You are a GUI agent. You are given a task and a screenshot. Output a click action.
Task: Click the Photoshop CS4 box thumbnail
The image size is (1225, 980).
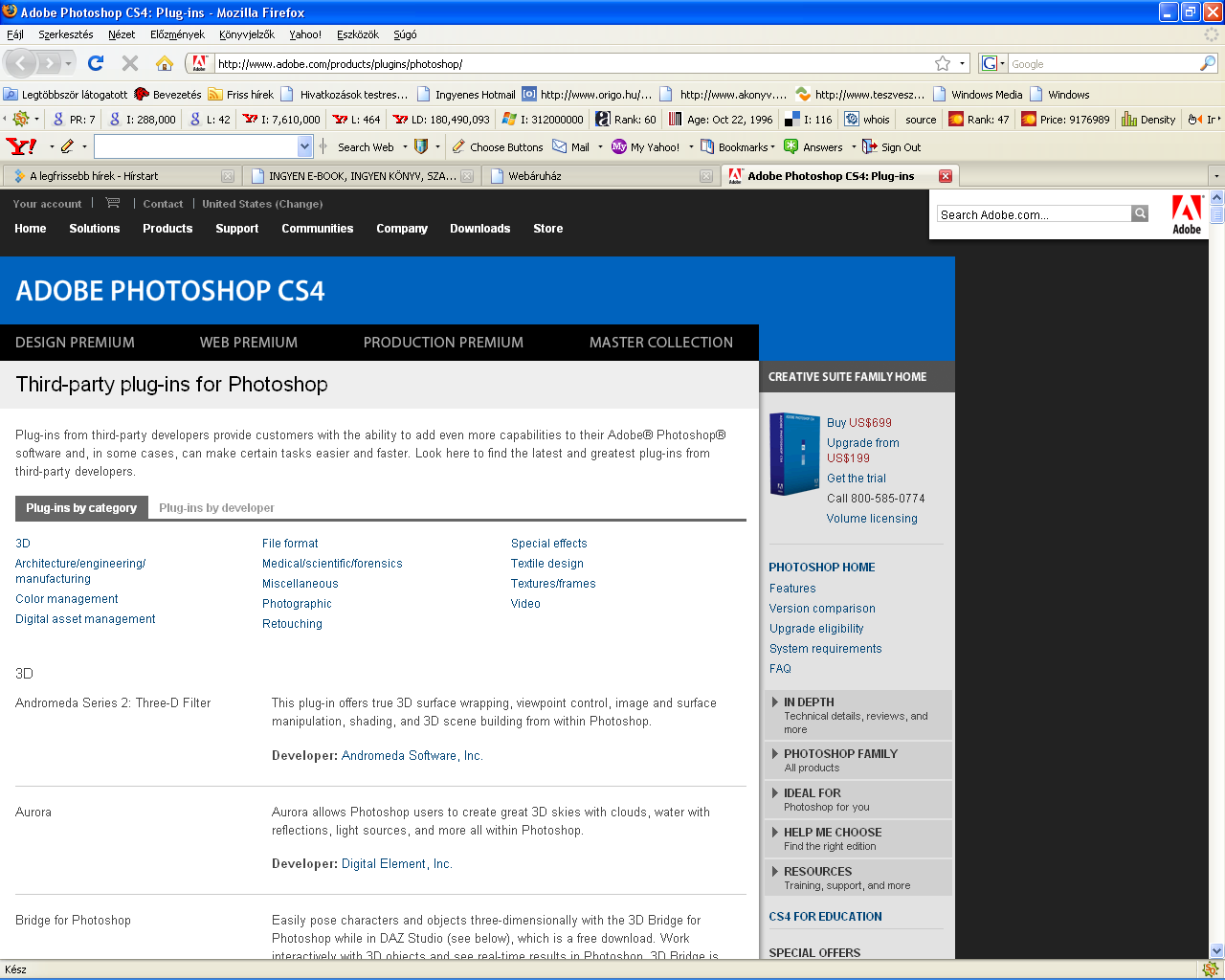(794, 454)
